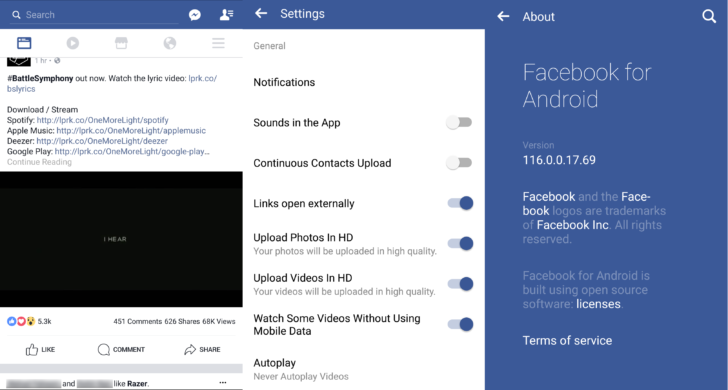
Task: Open the Apple Music OneMoreLight link
Action: [x=131, y=130]
